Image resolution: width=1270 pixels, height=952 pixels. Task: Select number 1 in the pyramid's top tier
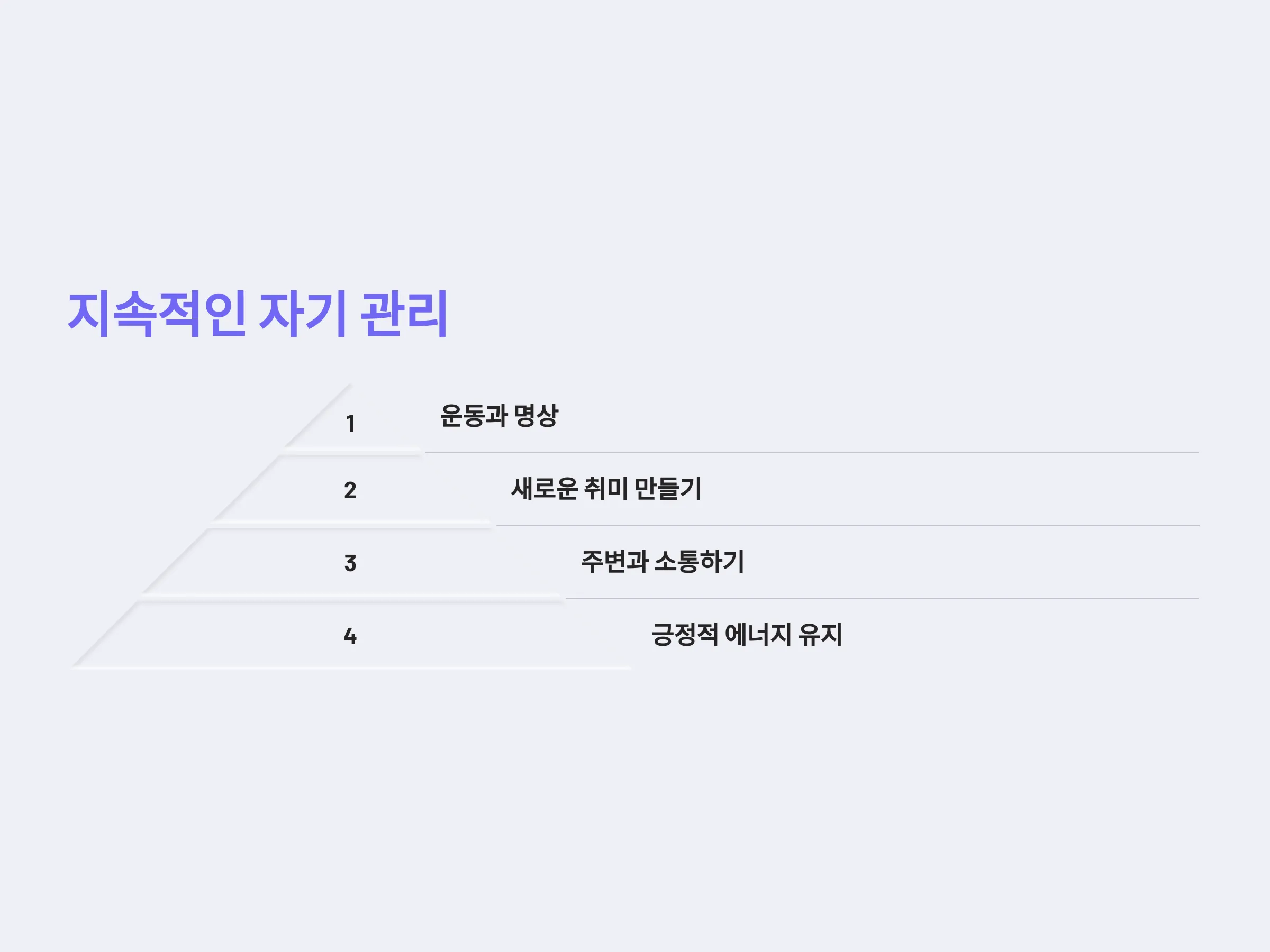[x=350, y=424]
